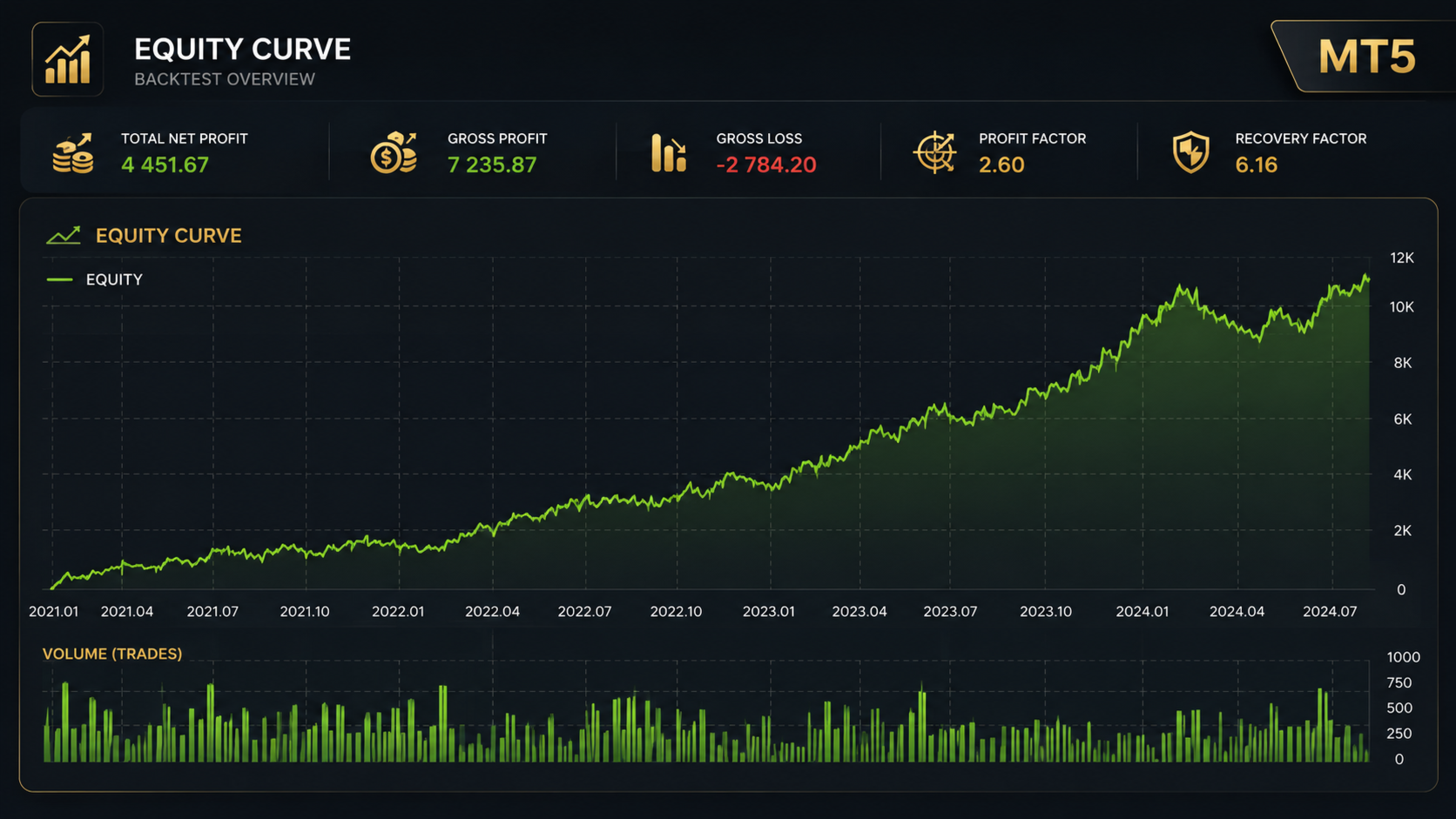
Task: Click the VOLUME (TRADES) heading
Action: click(112, 654)
